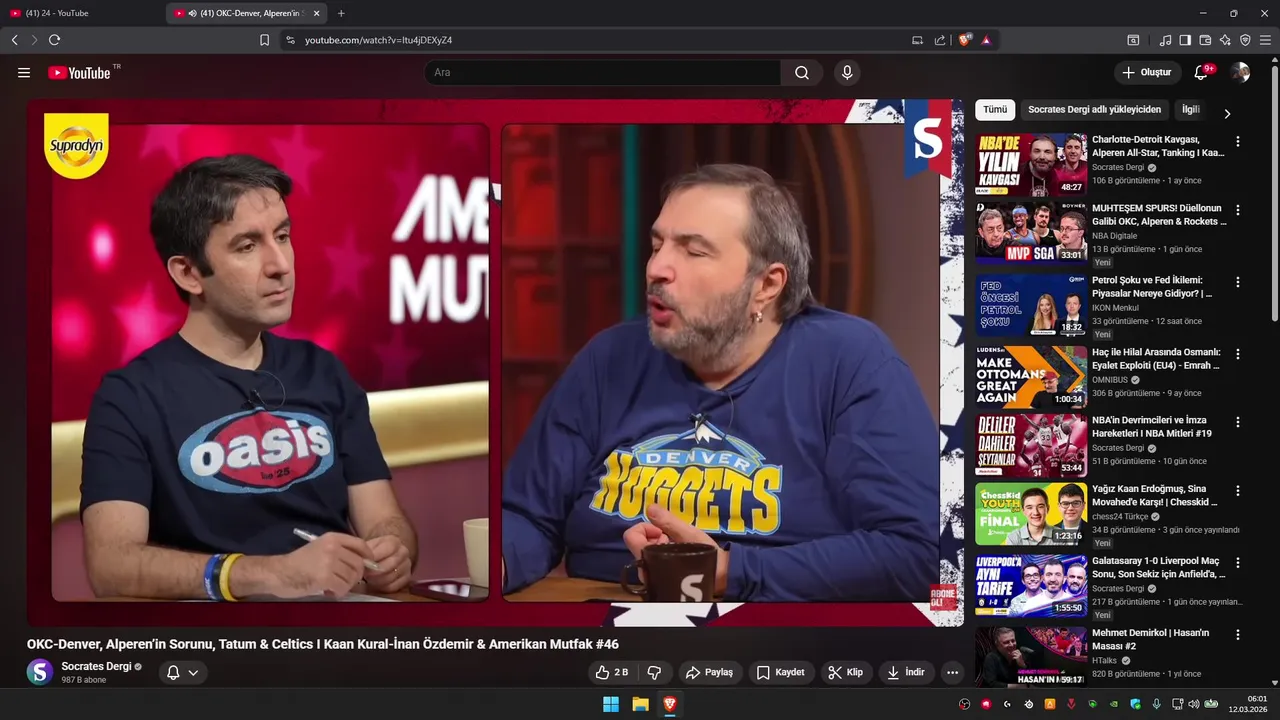Open the Windows Start menu
Screen dimensions: 1280x720
610,704
